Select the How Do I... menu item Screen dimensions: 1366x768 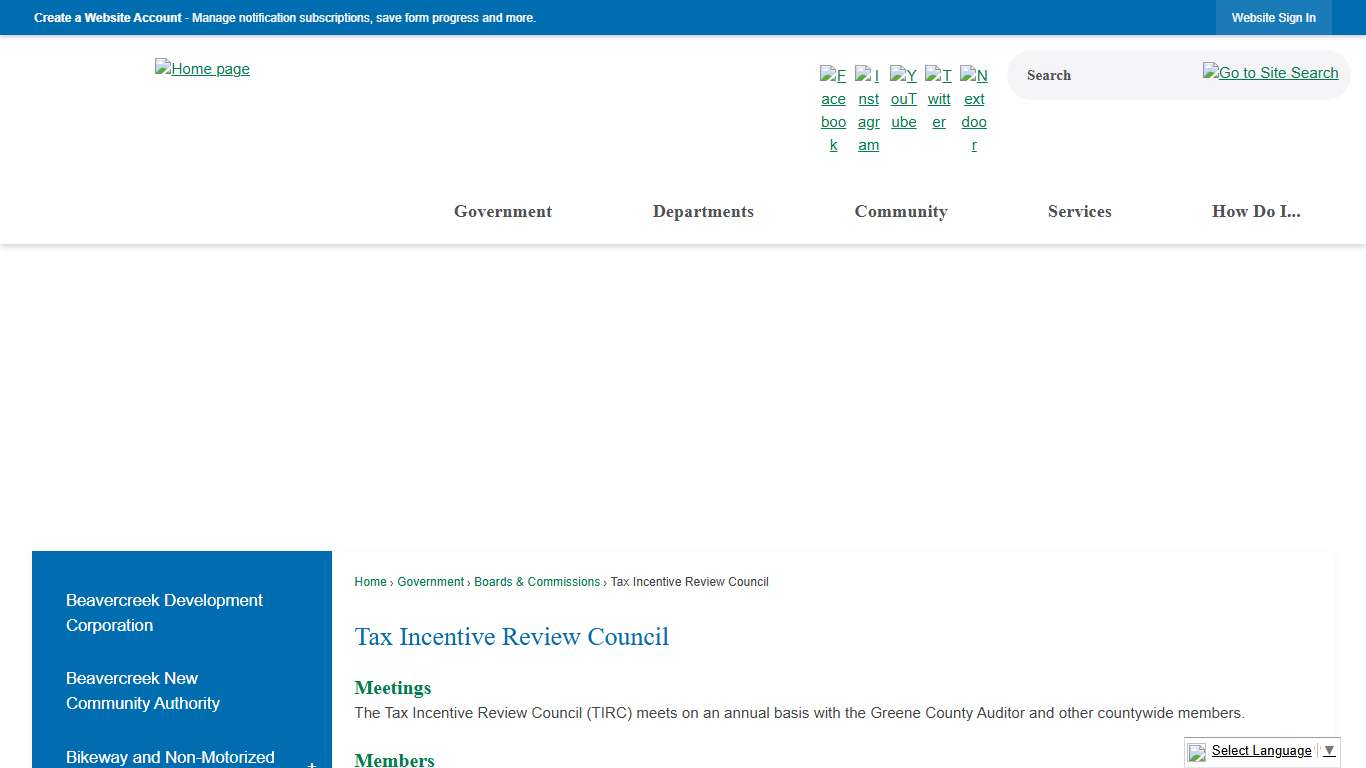click(x=1256, y=211)
